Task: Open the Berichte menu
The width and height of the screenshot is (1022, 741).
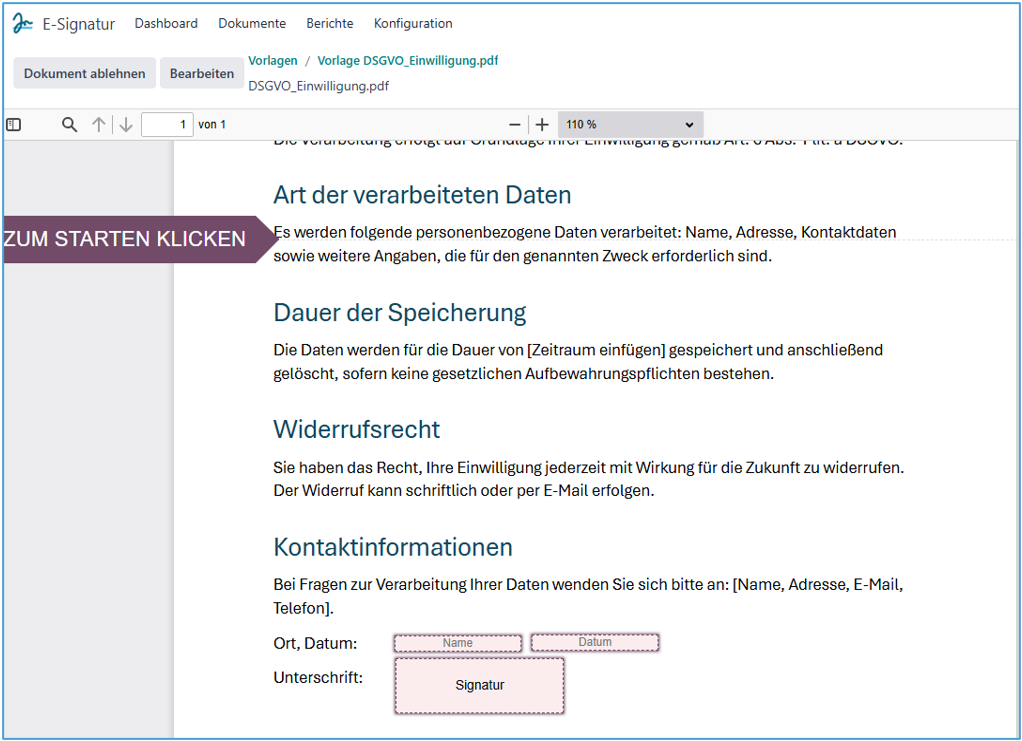Action: (x=329, y=23)
